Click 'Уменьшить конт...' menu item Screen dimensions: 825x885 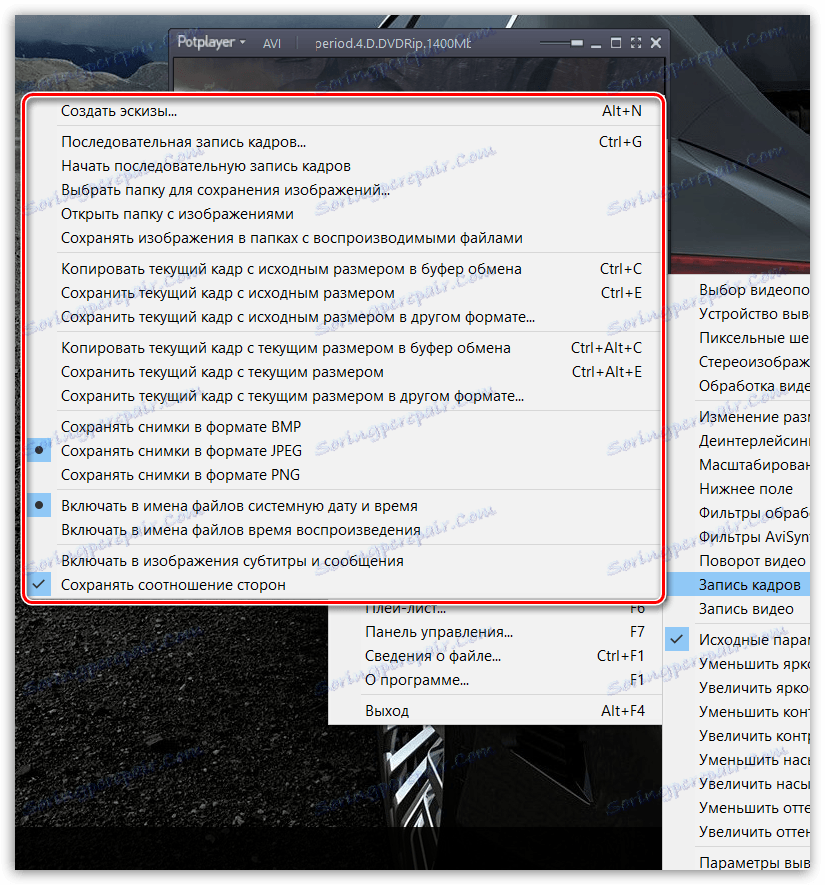click(738, 712)
